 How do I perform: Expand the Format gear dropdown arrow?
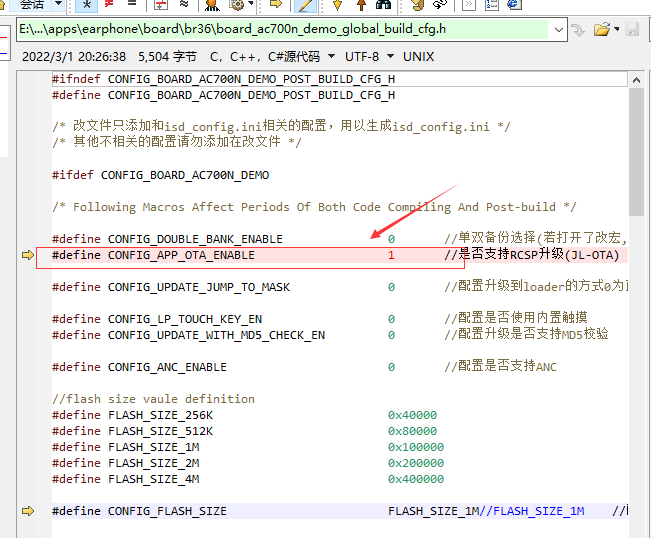[251, 4]
